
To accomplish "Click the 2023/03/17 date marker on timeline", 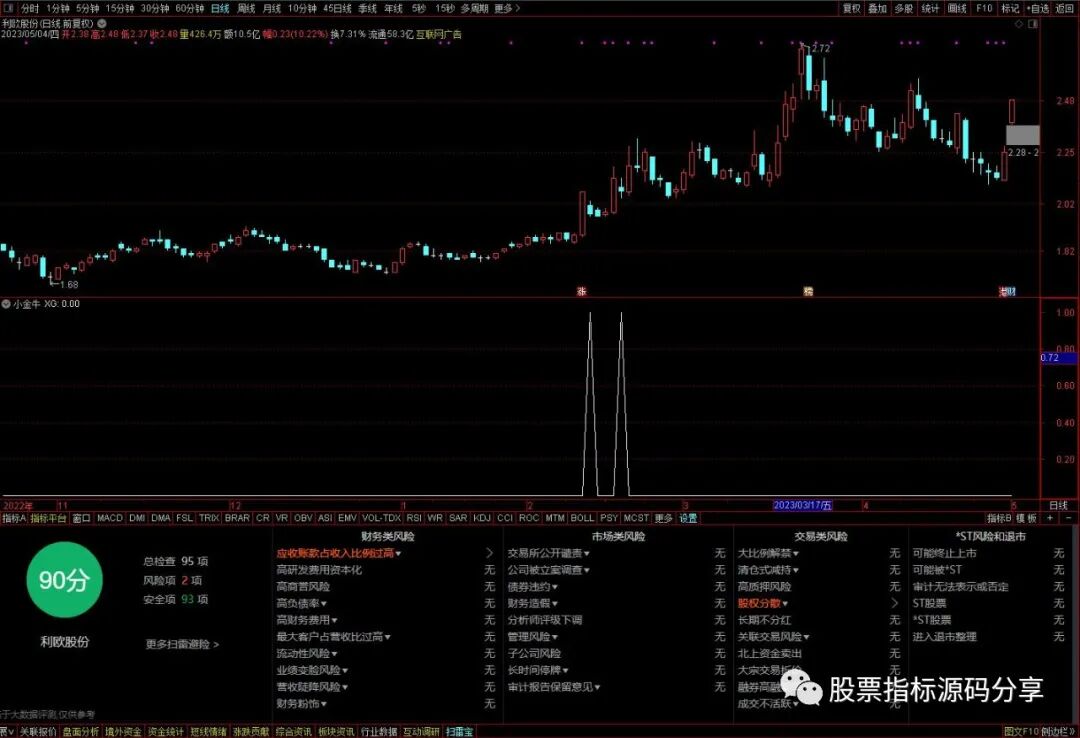I will pyautogui.click(x=802, y=505).
